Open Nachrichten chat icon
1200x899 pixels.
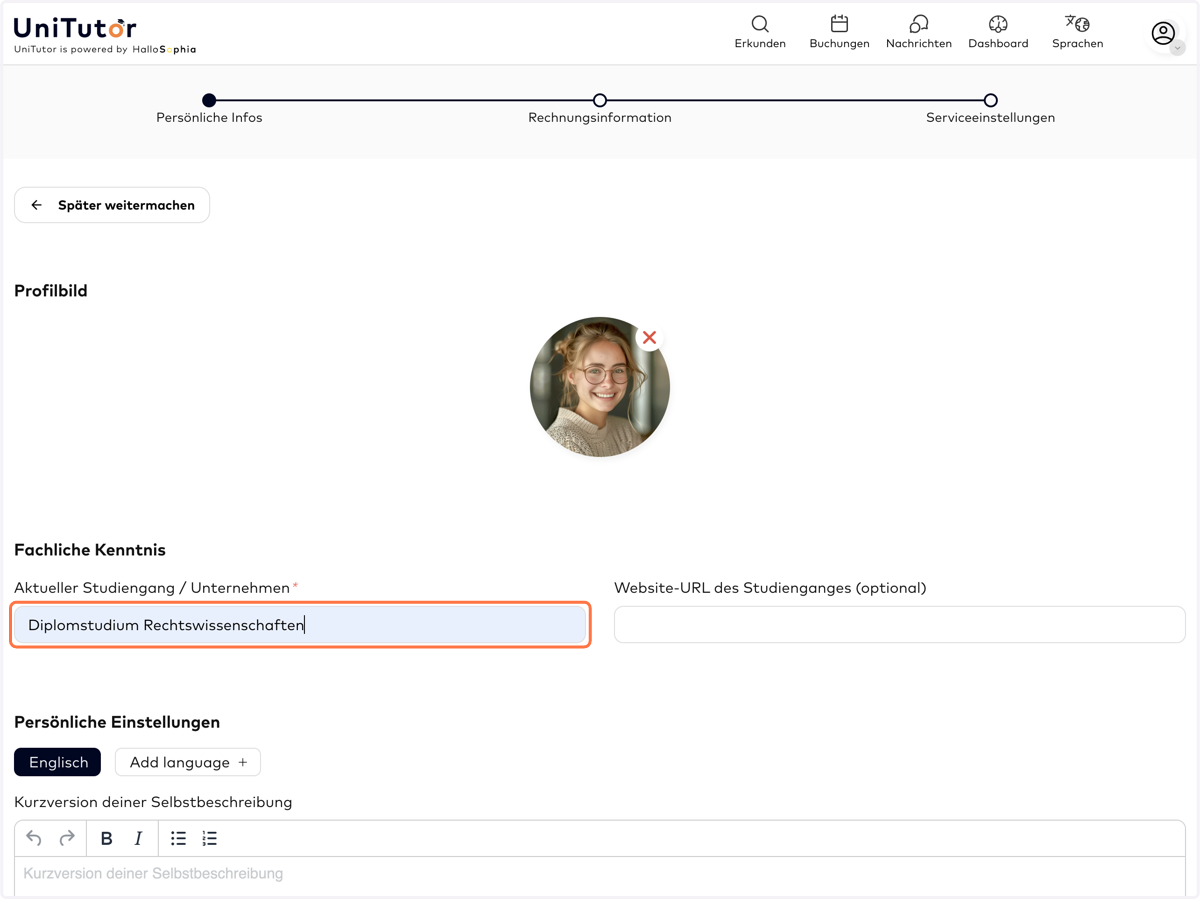coord(918,23)
